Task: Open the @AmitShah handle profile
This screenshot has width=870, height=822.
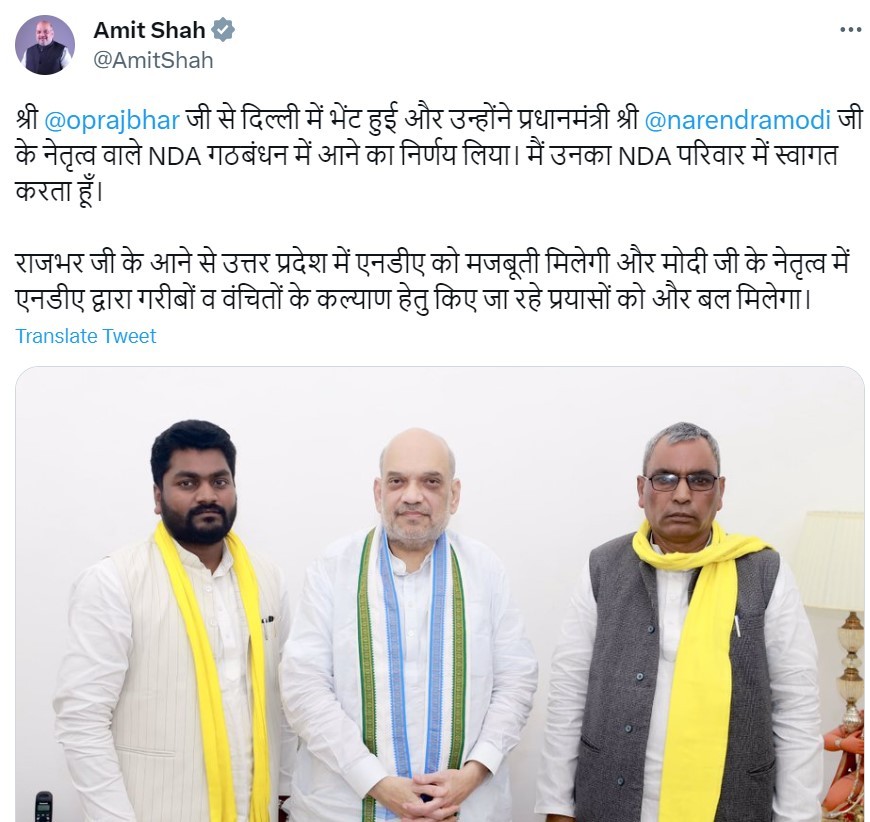Action: click(153, 60)
